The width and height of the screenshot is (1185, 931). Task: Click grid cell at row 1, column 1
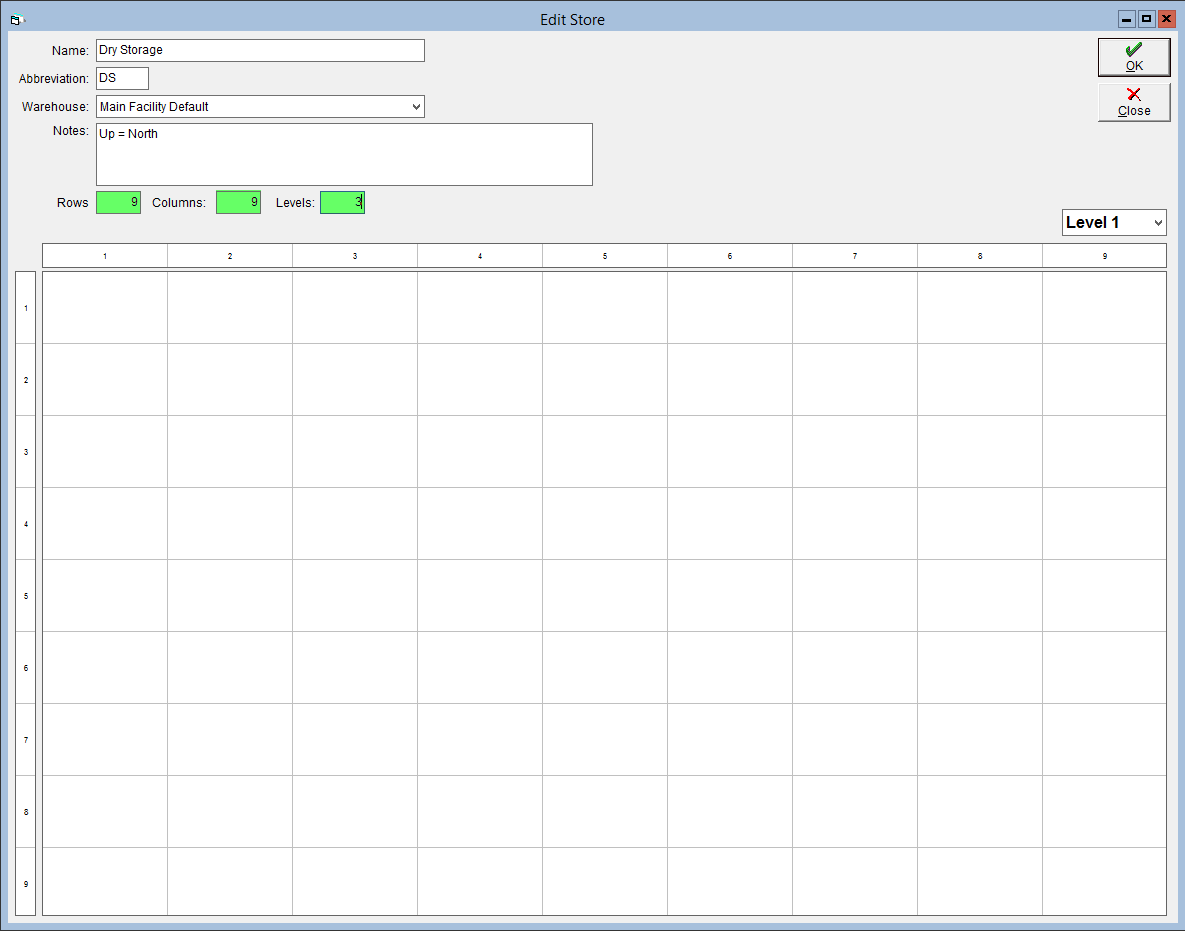[105, 308]
